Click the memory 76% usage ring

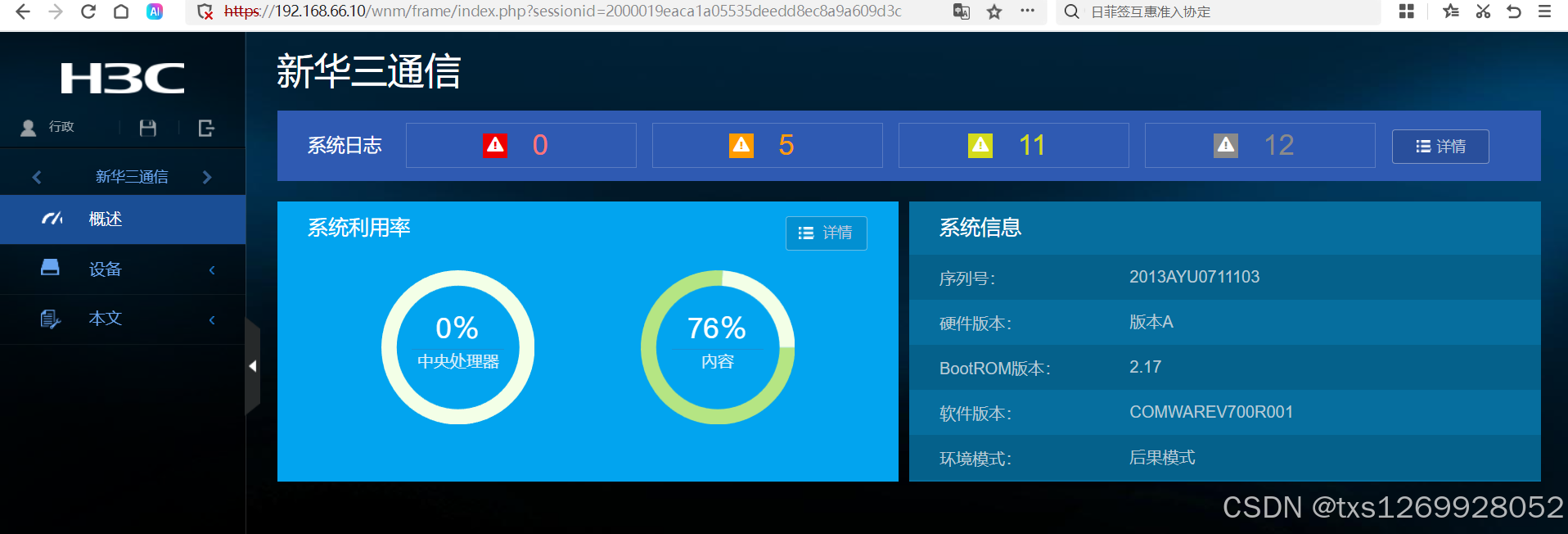[x=718, y=347]
